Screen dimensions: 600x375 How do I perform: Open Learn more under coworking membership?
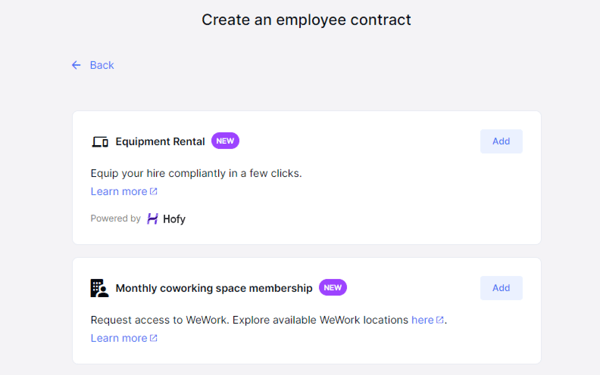pos(119,338)
